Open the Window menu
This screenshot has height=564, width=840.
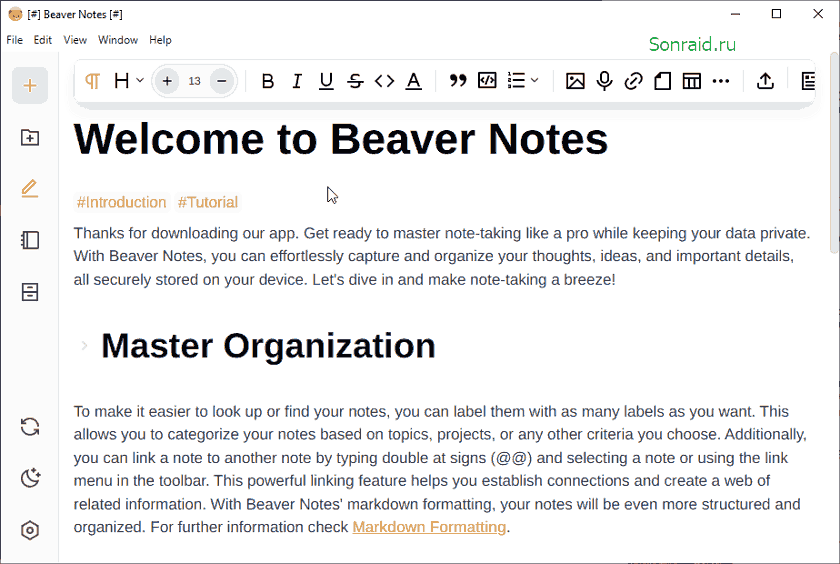118,40
